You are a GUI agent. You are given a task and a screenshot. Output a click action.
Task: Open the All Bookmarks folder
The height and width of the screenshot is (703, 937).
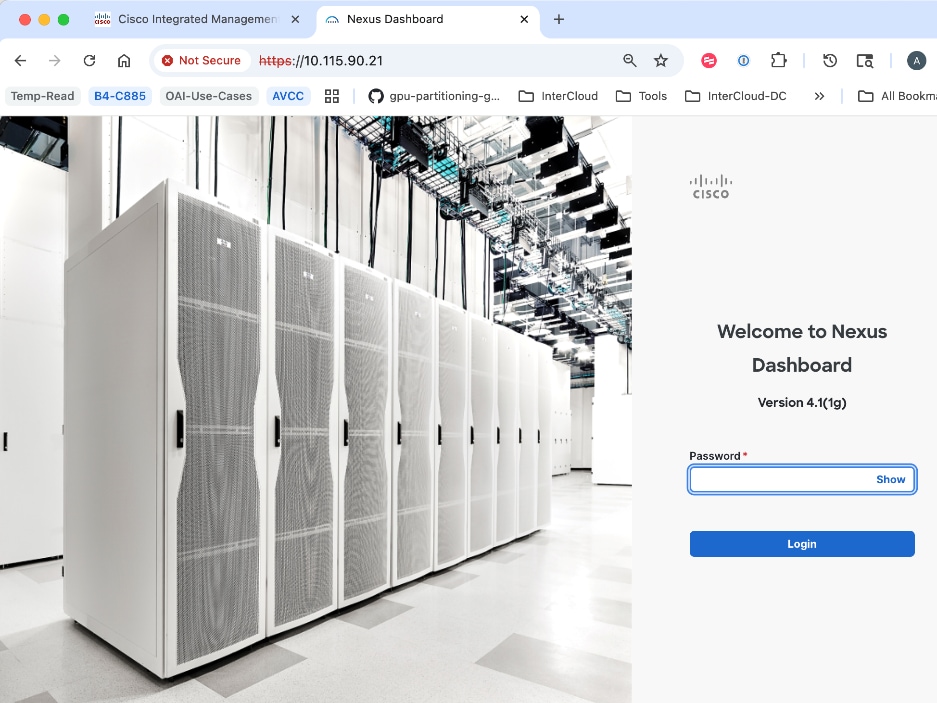click(897, 96)
